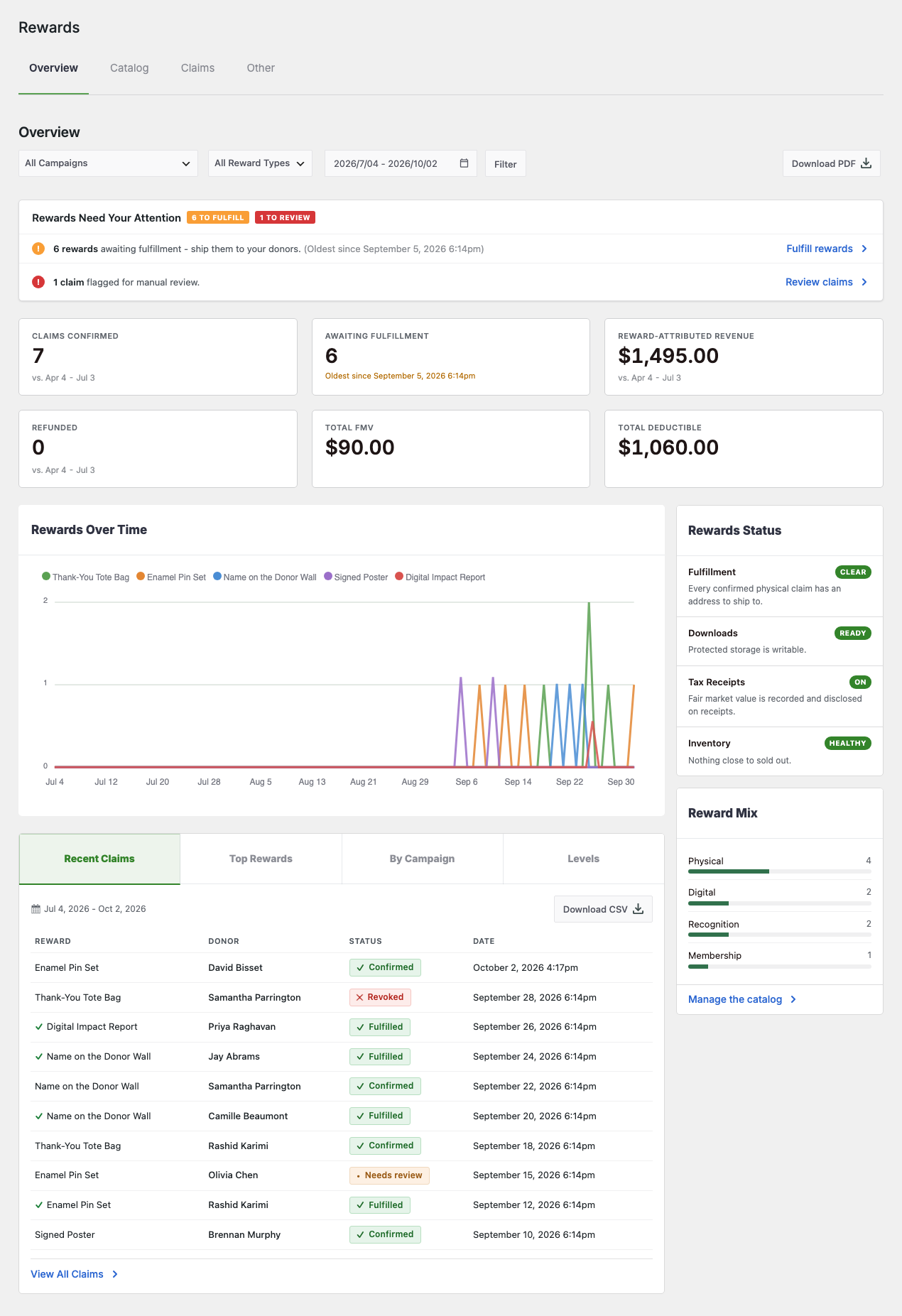The image size is (902, 1316).
Task: Click the Tax Receipts ON pill
Action: 860,682
